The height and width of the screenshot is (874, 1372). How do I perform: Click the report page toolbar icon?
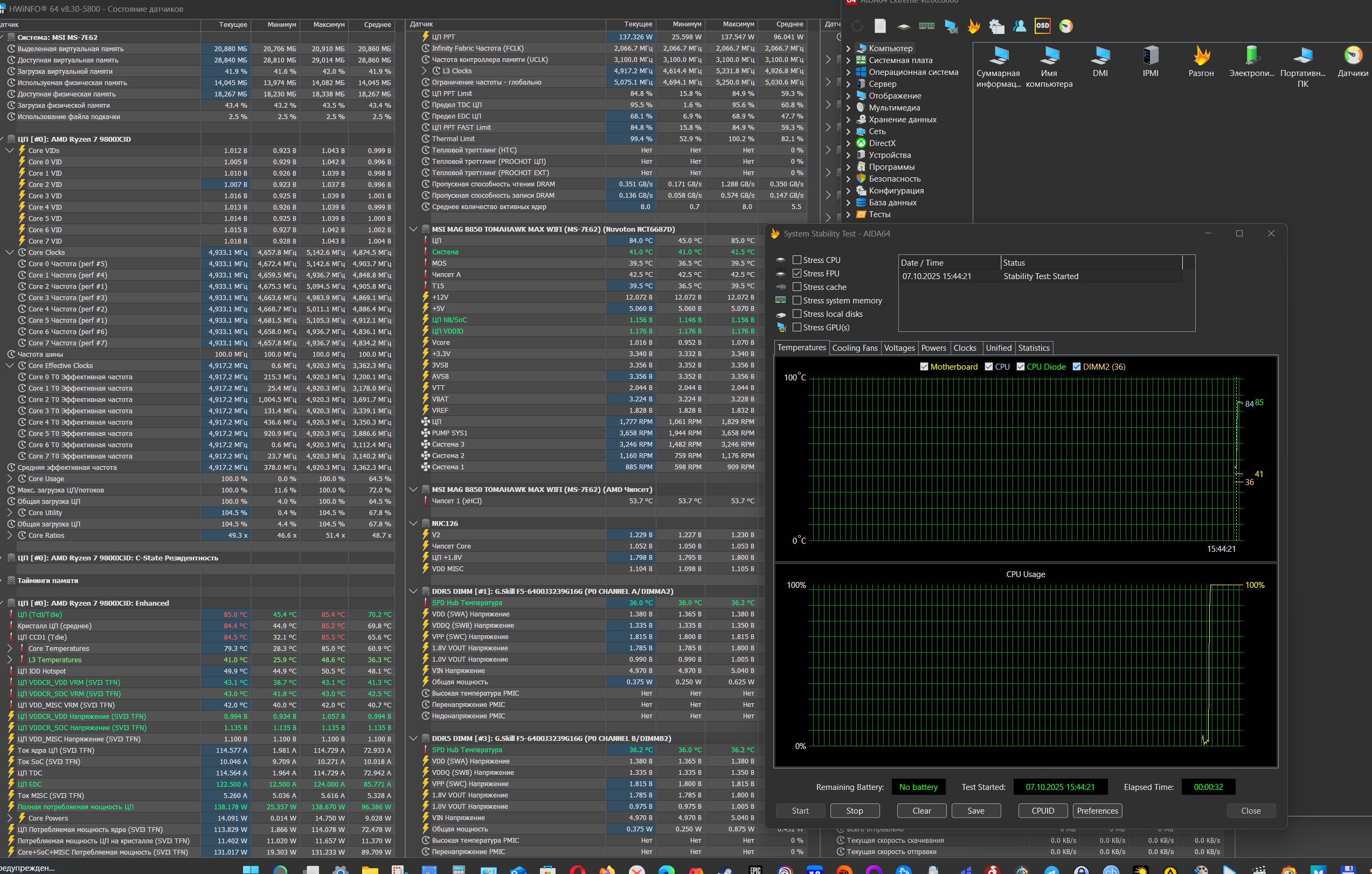pos(881,26)
